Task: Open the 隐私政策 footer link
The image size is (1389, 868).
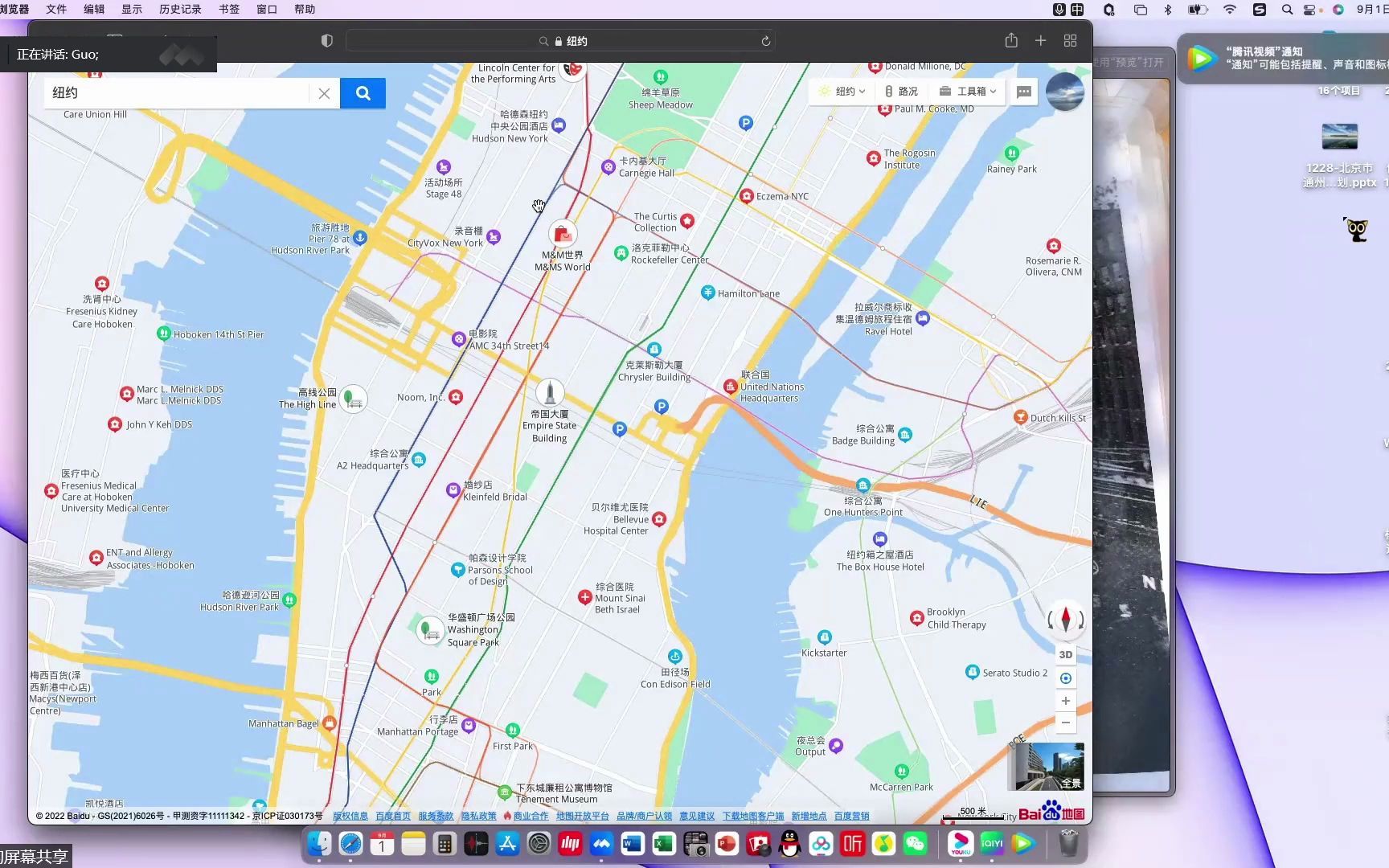Action: click(x=479, y=816)
